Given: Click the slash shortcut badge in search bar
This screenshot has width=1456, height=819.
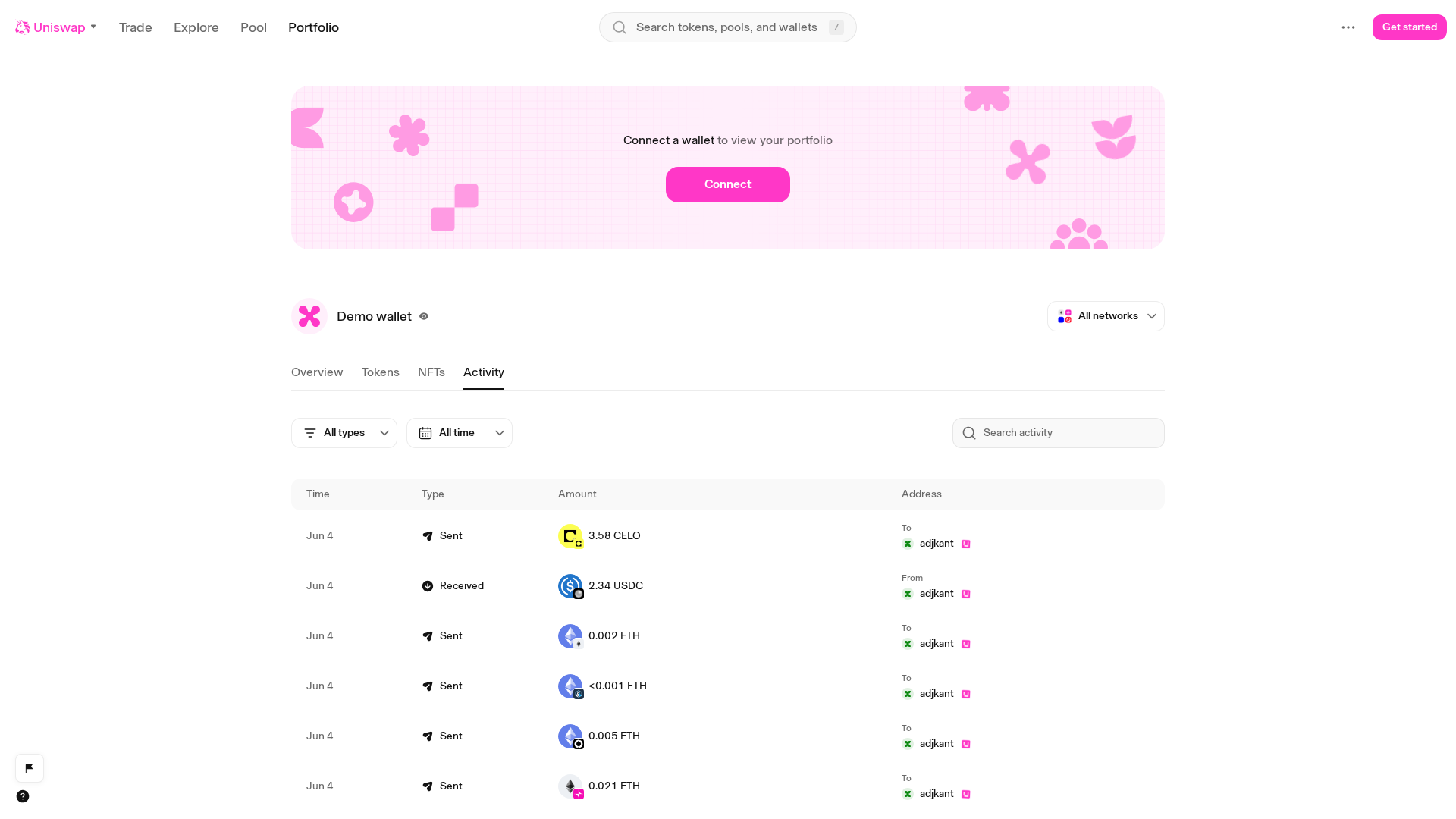Looking at the screenshot, I should (x=836, y=27).
